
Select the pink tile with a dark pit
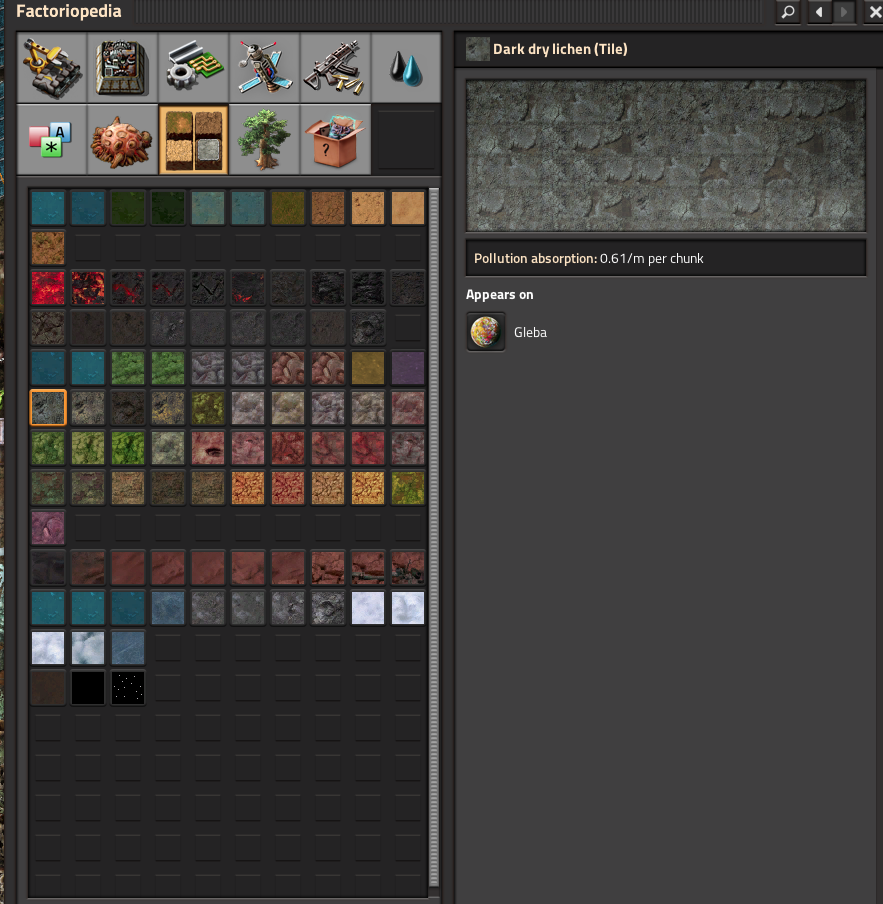click(208, 447)
